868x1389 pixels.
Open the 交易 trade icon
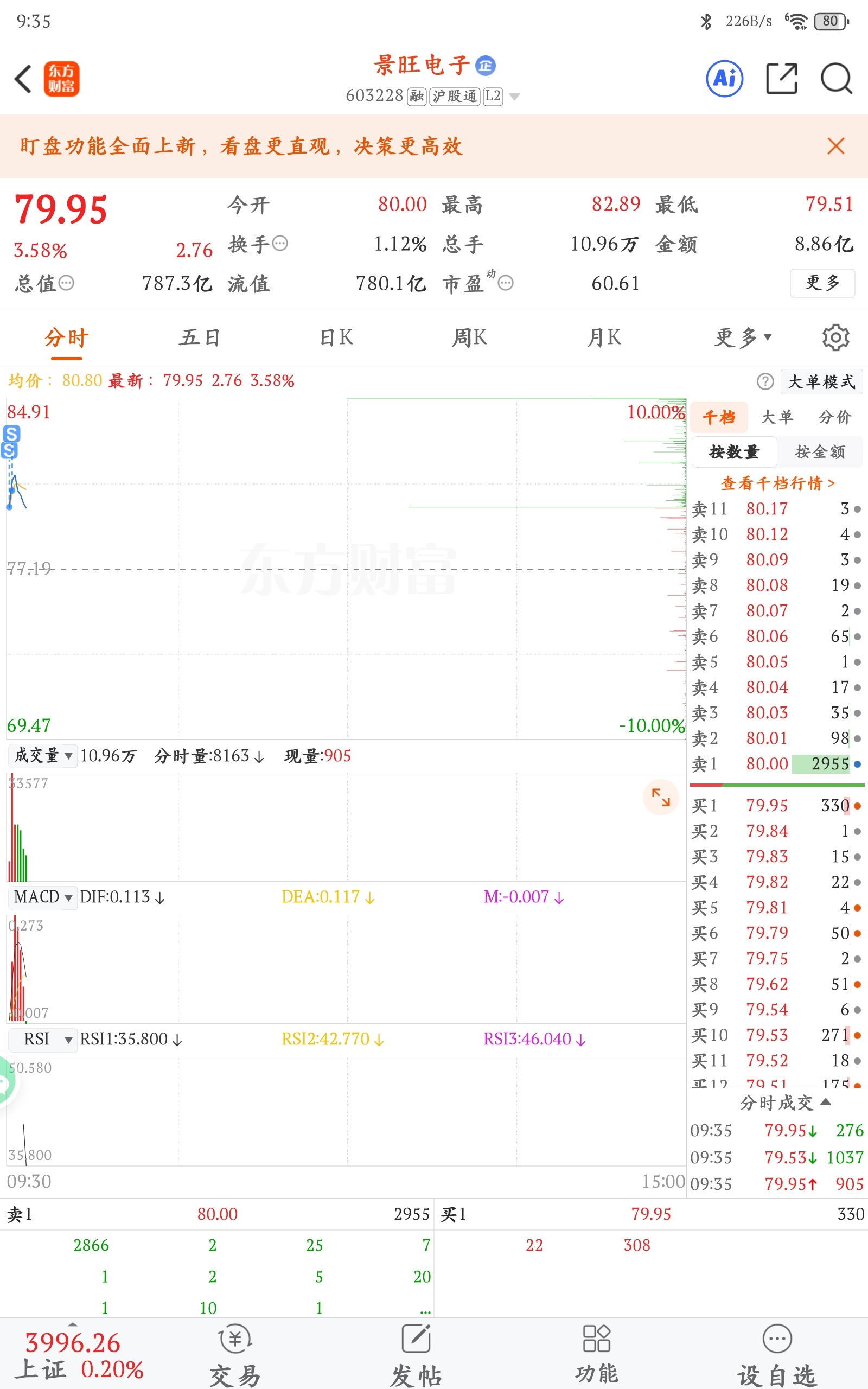(x=235, y=1356)
